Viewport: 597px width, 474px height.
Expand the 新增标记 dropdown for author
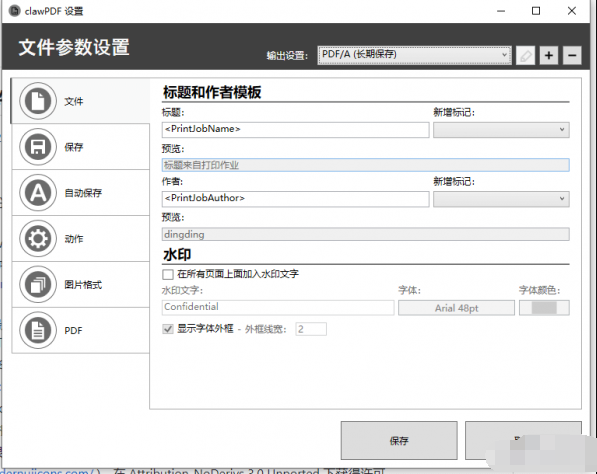click(501, 199)
